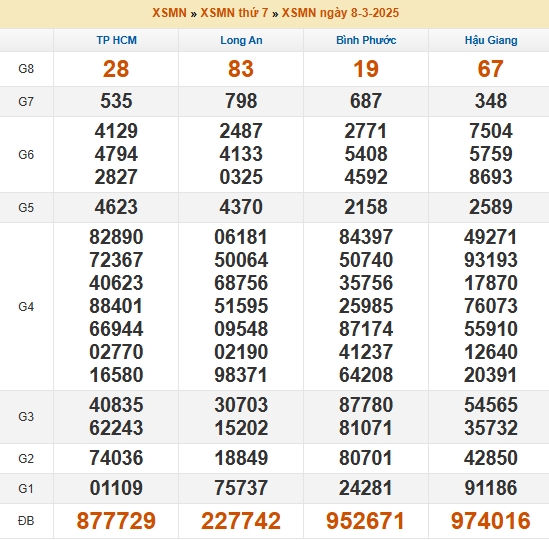Select the G4 row label

[x=26, y=307]
